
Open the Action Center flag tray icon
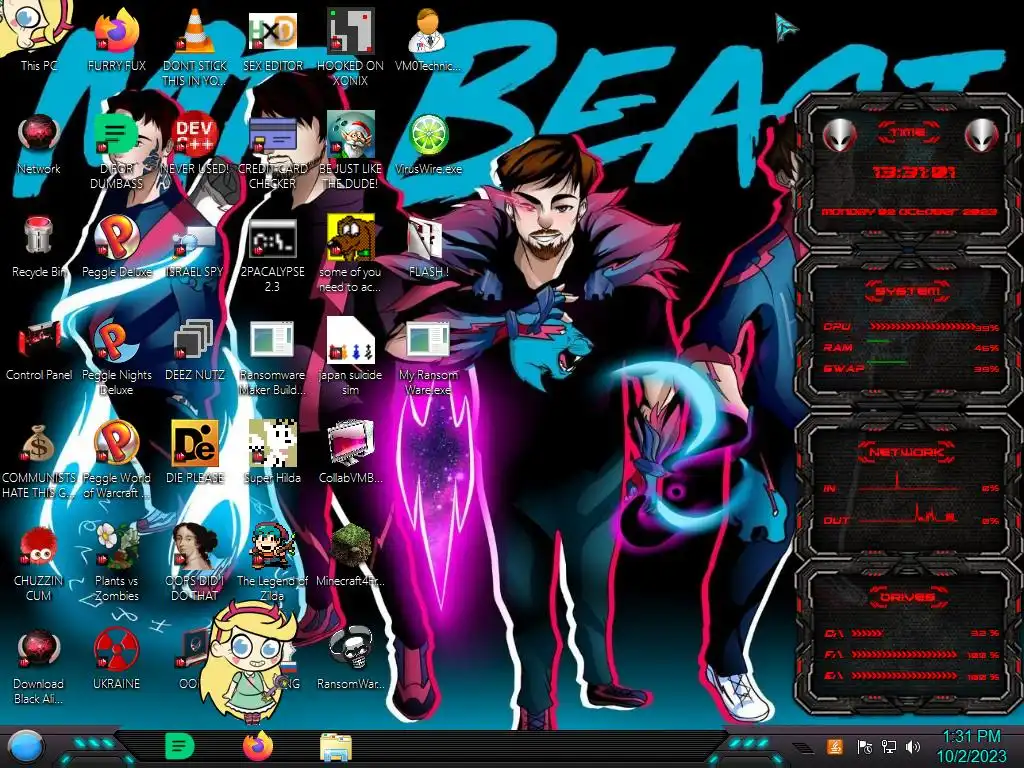[864, 746]
